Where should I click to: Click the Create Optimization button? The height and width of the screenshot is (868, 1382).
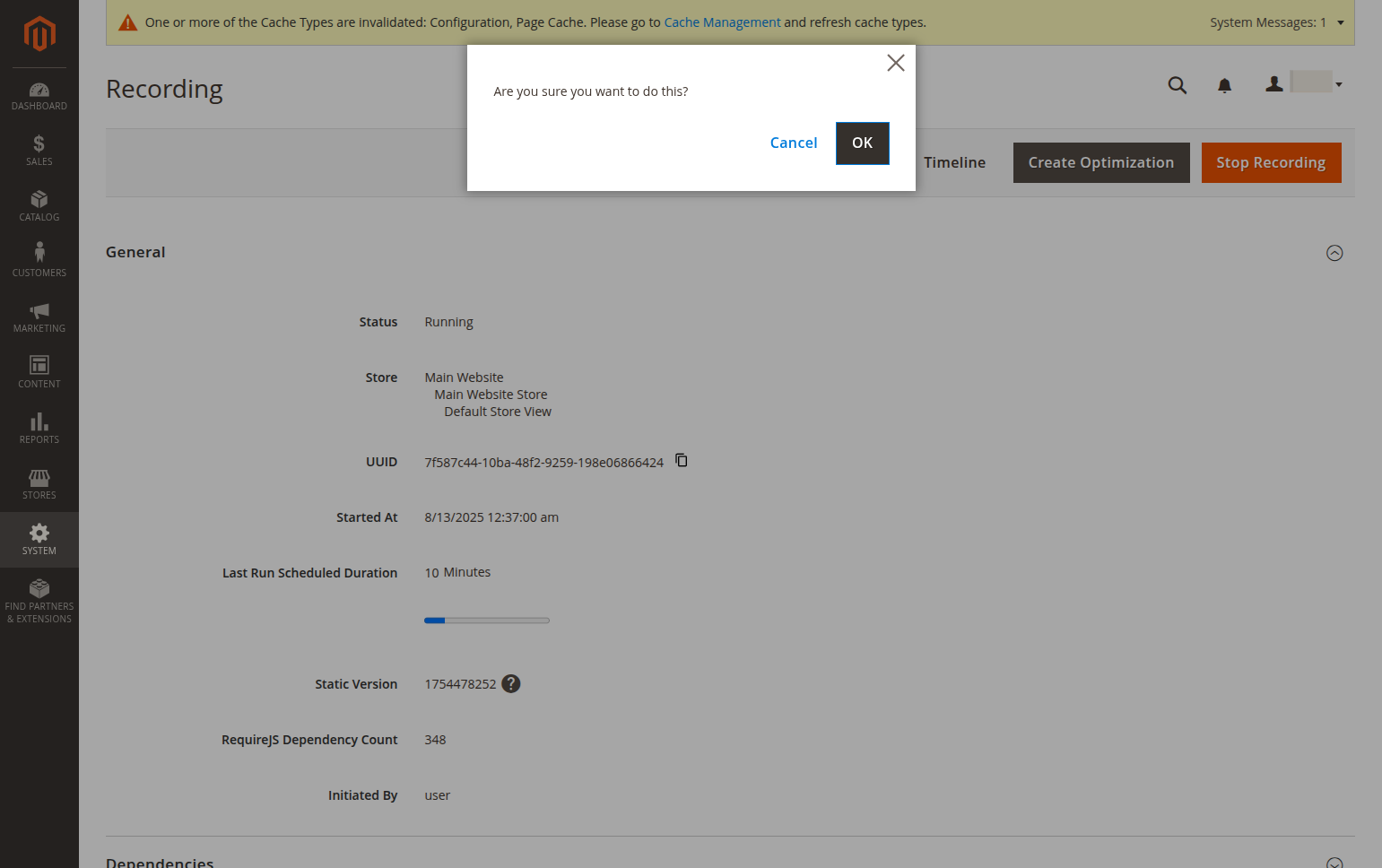coord(1101,162)
